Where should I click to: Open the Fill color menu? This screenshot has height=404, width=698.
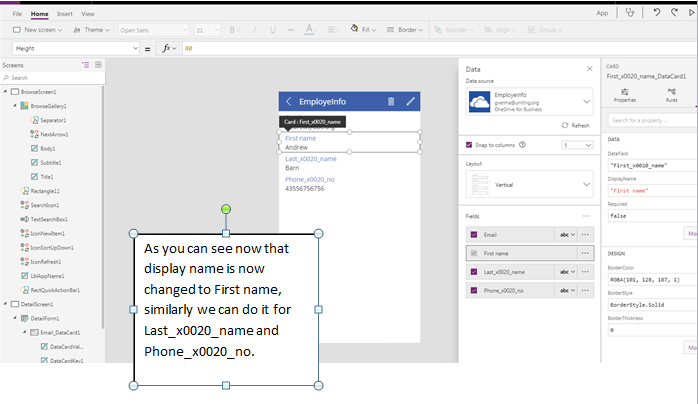363,30
